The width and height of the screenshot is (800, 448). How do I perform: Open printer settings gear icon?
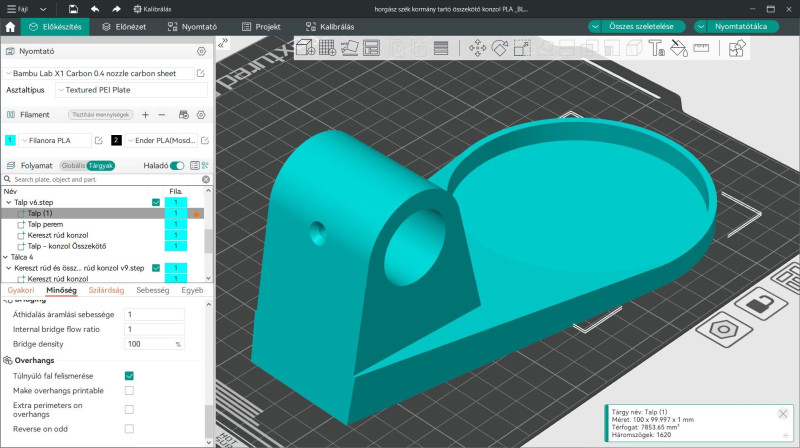point(202,51)
